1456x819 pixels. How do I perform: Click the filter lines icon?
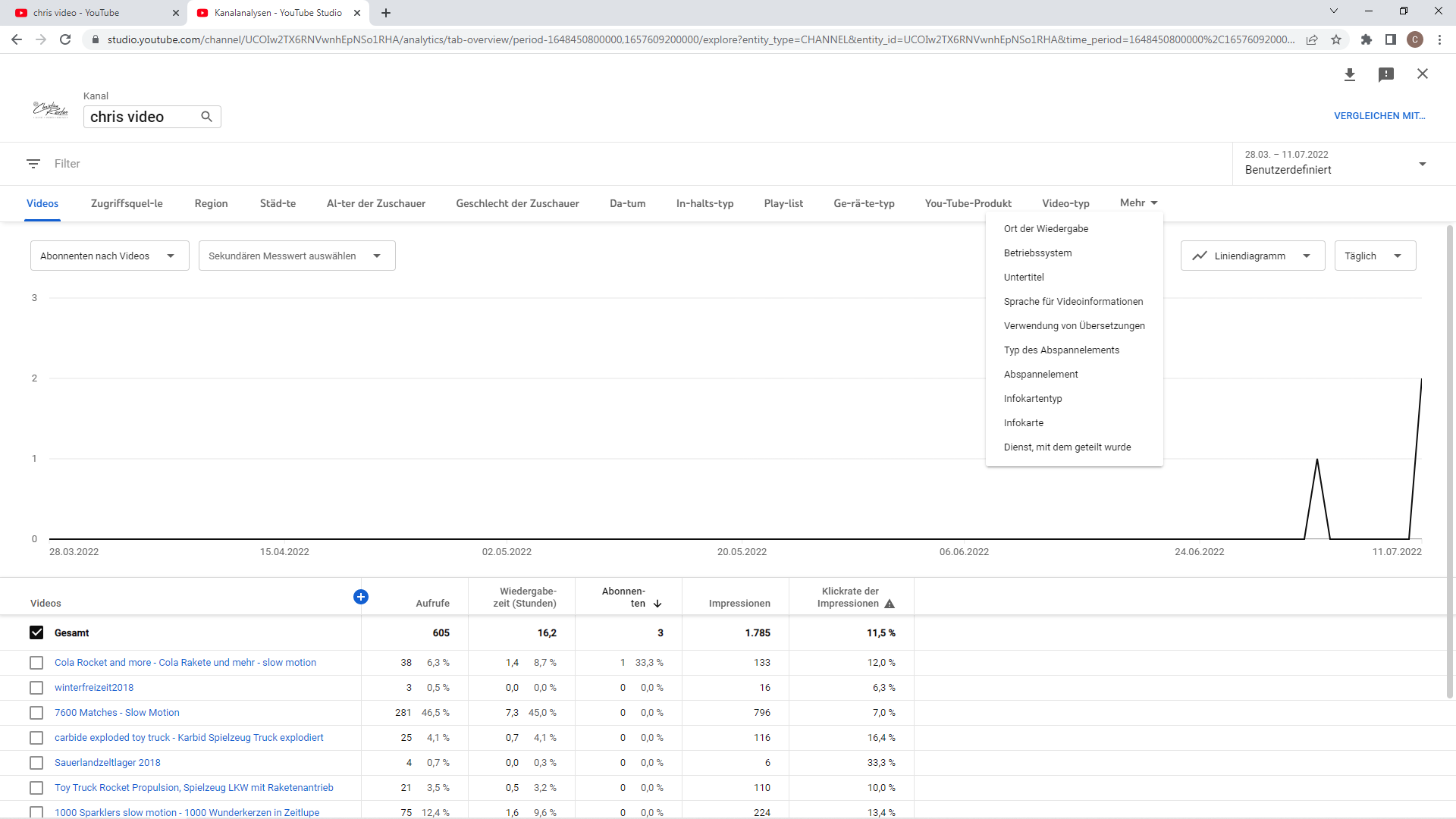[x=33, y=164]
